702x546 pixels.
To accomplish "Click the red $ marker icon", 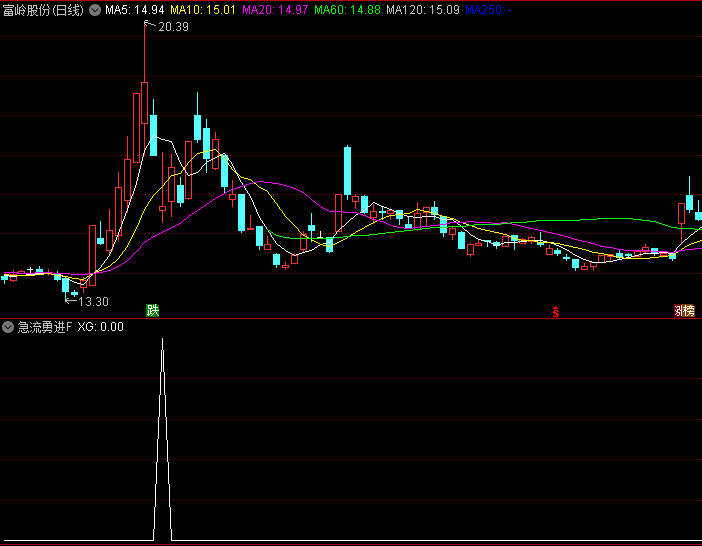I will [x=555, y=311].
